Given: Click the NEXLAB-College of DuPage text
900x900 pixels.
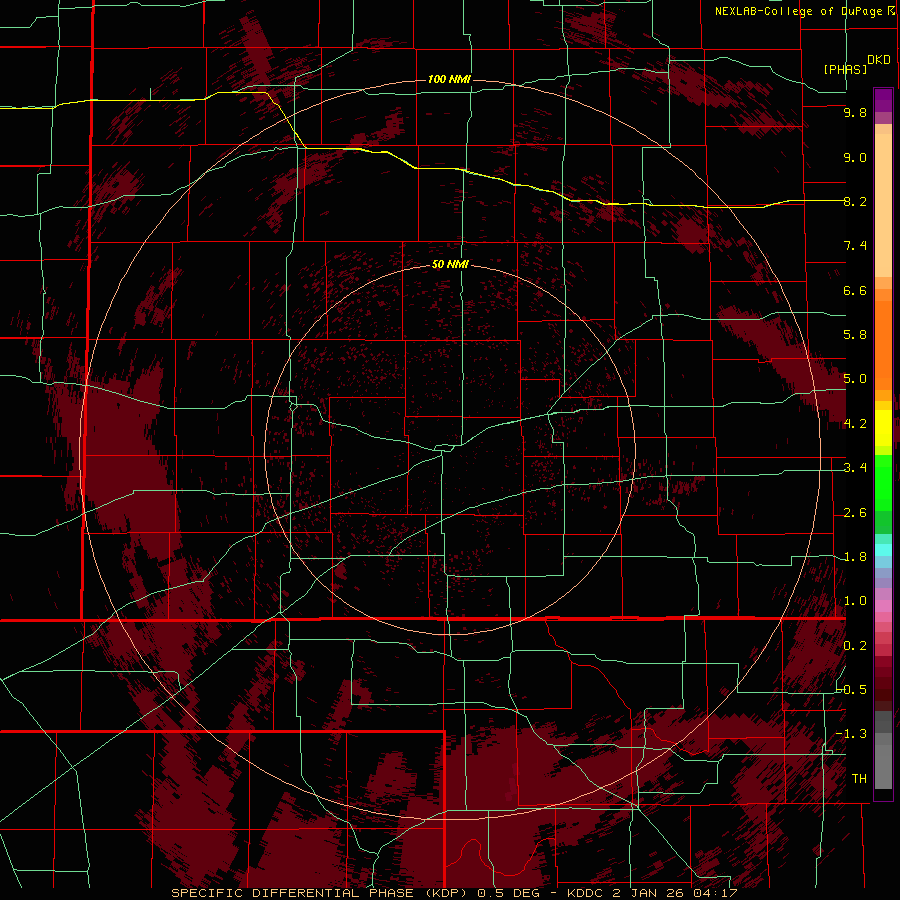Looking at the screenshot, I should coord(798,11).
